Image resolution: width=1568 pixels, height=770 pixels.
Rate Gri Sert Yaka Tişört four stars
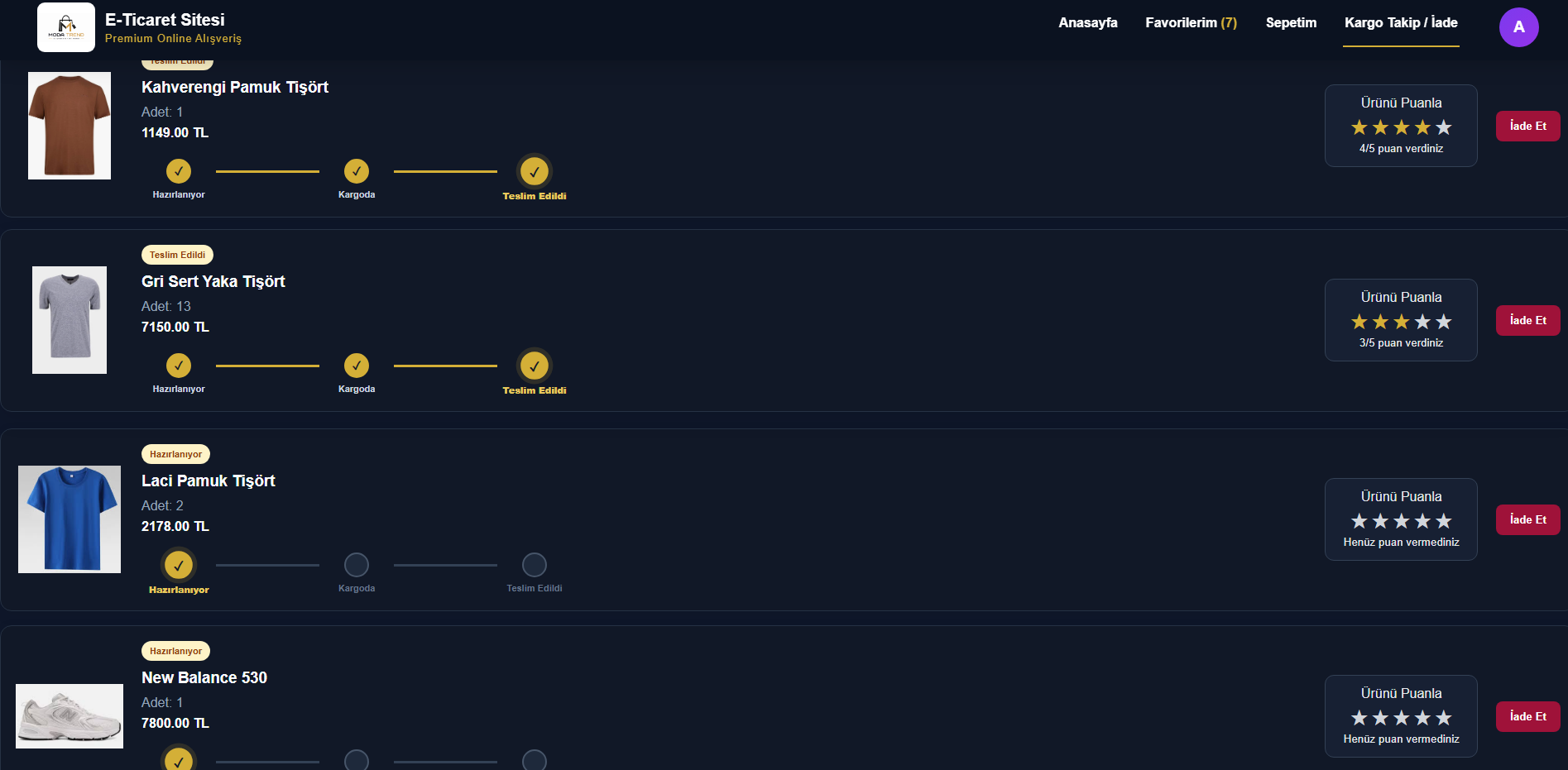(1422, 322)
